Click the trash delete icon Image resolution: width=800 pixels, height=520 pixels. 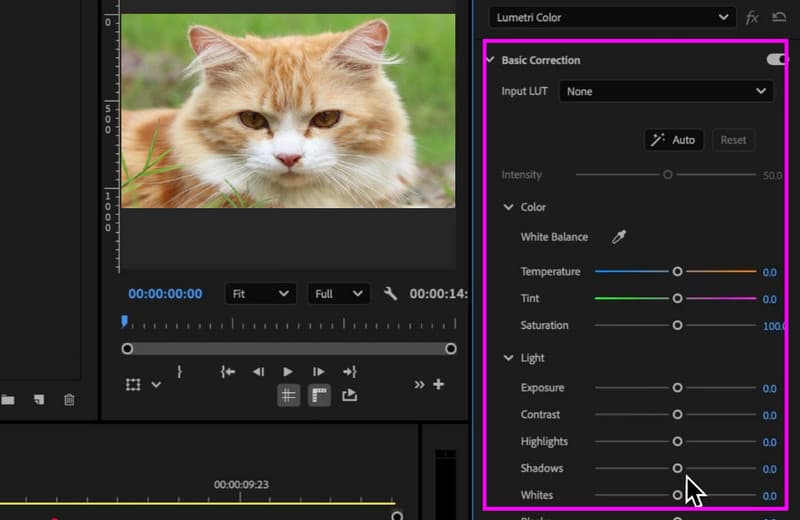(69, 400)
